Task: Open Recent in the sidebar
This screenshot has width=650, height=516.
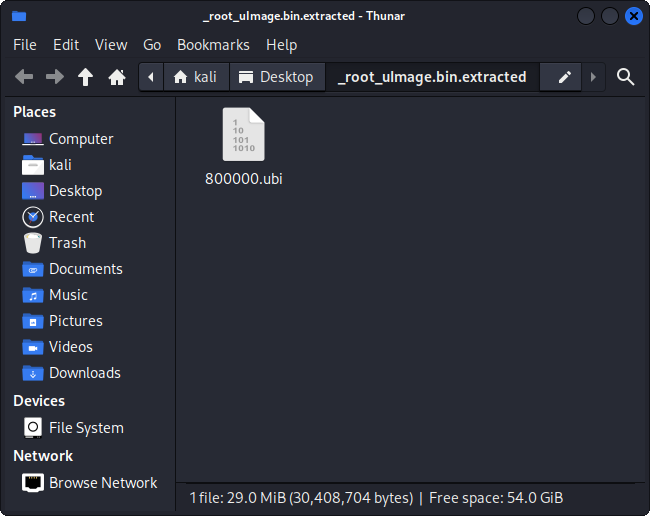Action: point(71,217)
